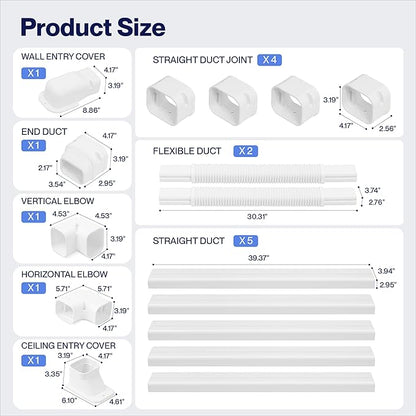This screenshot has width=416, height=416.
Task: Click the X5 badge beside Straight Duct
Action: point(246,241)
